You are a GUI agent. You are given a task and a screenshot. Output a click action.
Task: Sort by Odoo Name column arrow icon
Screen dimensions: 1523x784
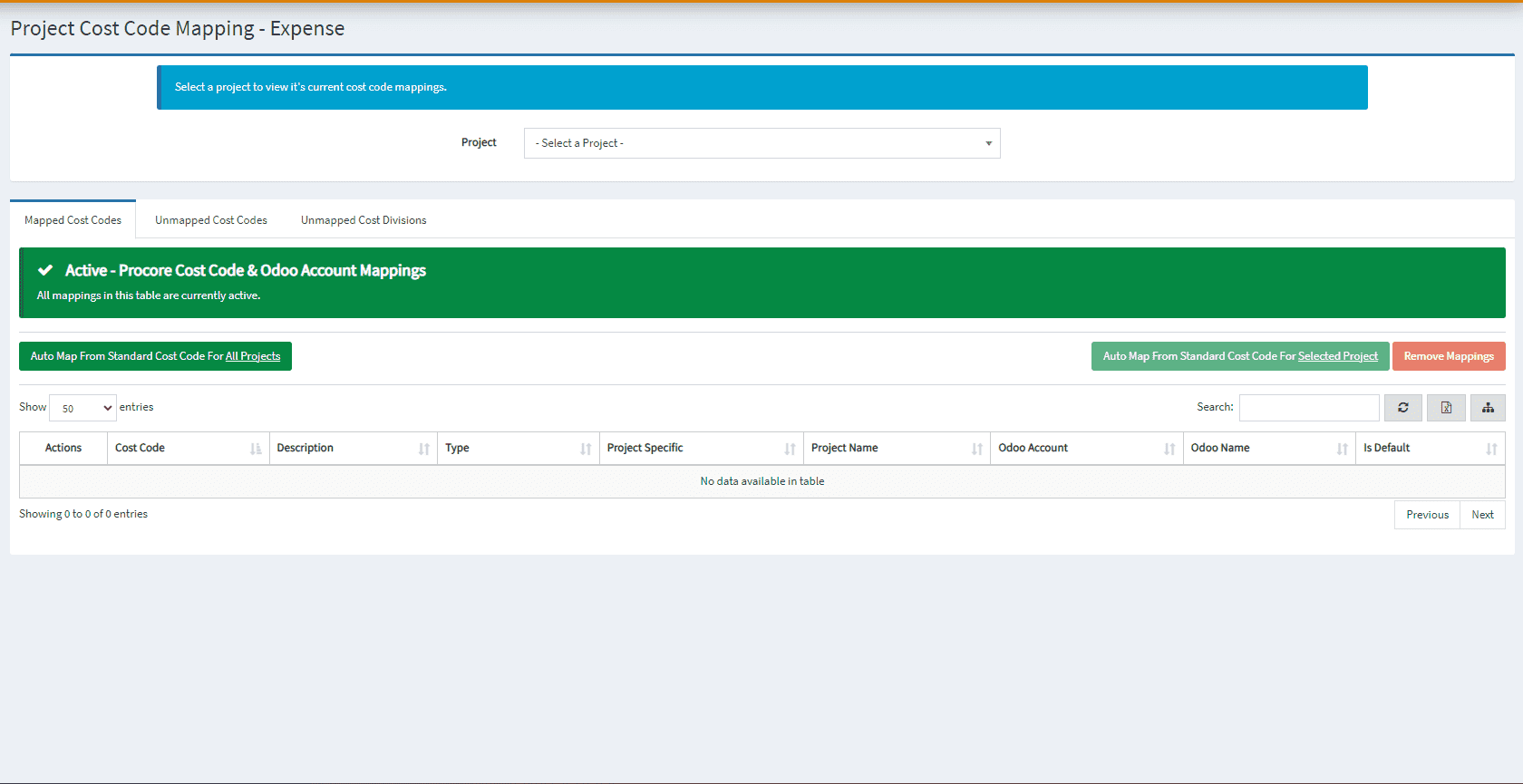coord(1342,449)
